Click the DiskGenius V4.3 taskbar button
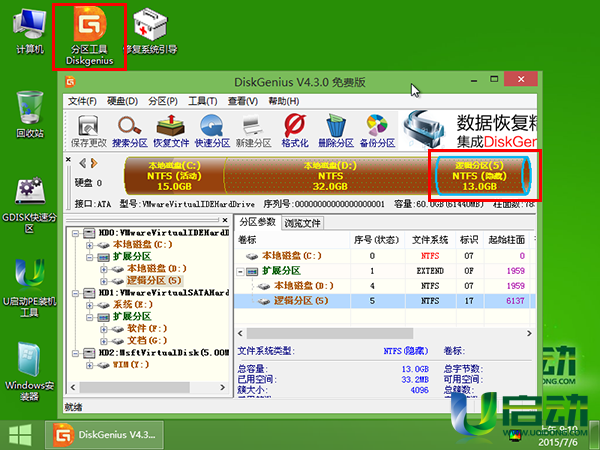The width and height of the screenshot is (600, 450). tap(104, 435)
